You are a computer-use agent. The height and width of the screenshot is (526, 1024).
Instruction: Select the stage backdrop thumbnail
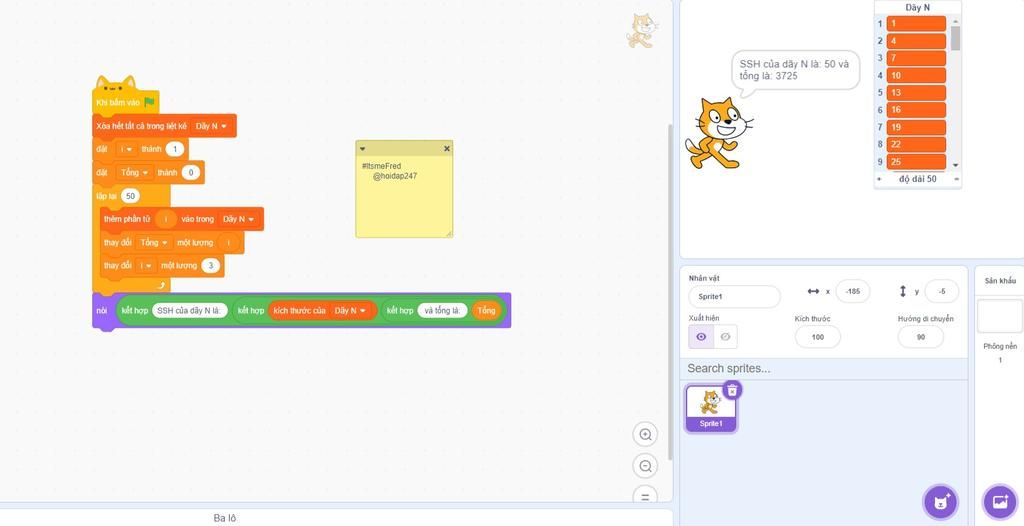coord(999,316)
